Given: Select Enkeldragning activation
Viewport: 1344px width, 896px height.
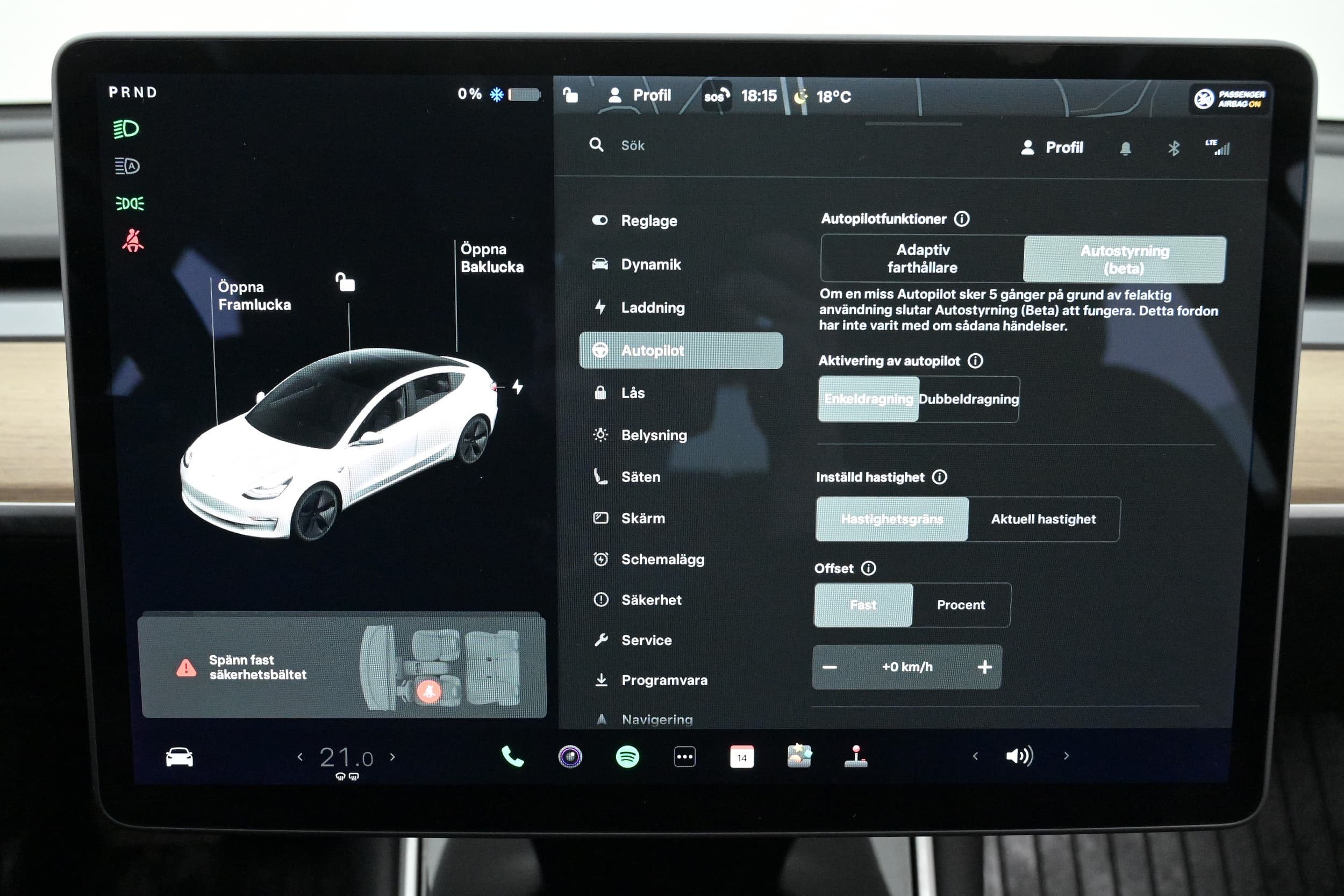Looking at the screenshot, I should coord(869,399).
